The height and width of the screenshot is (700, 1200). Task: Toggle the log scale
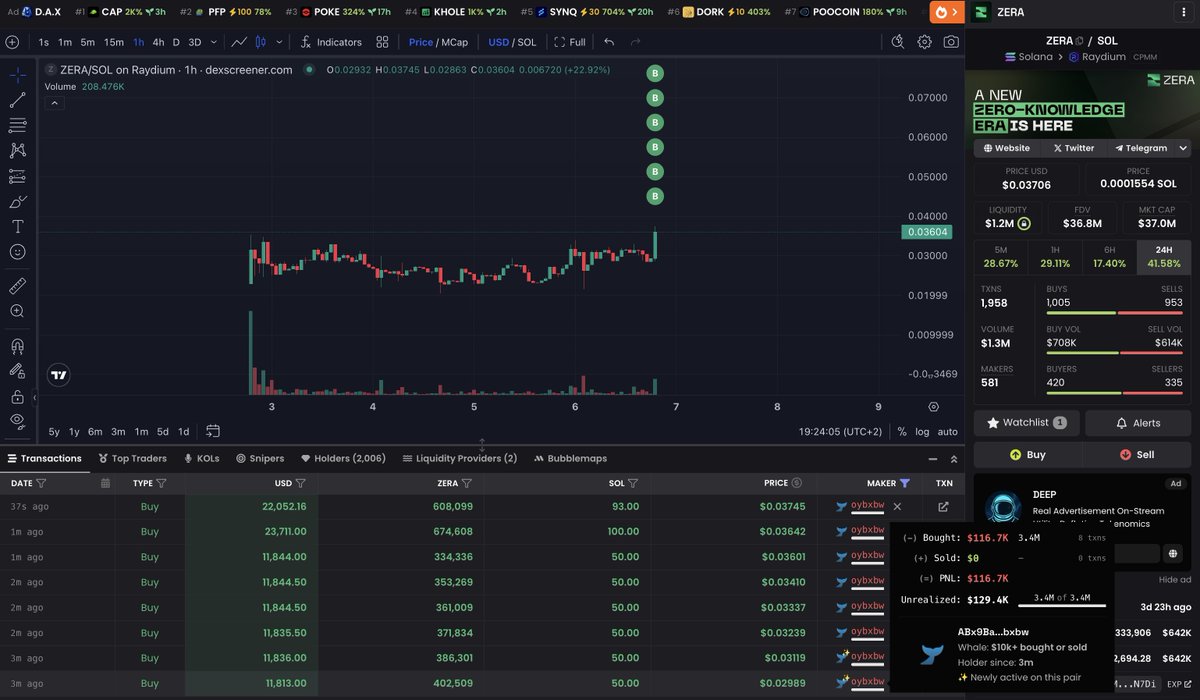pyautogui.click(x=922, y=432)
